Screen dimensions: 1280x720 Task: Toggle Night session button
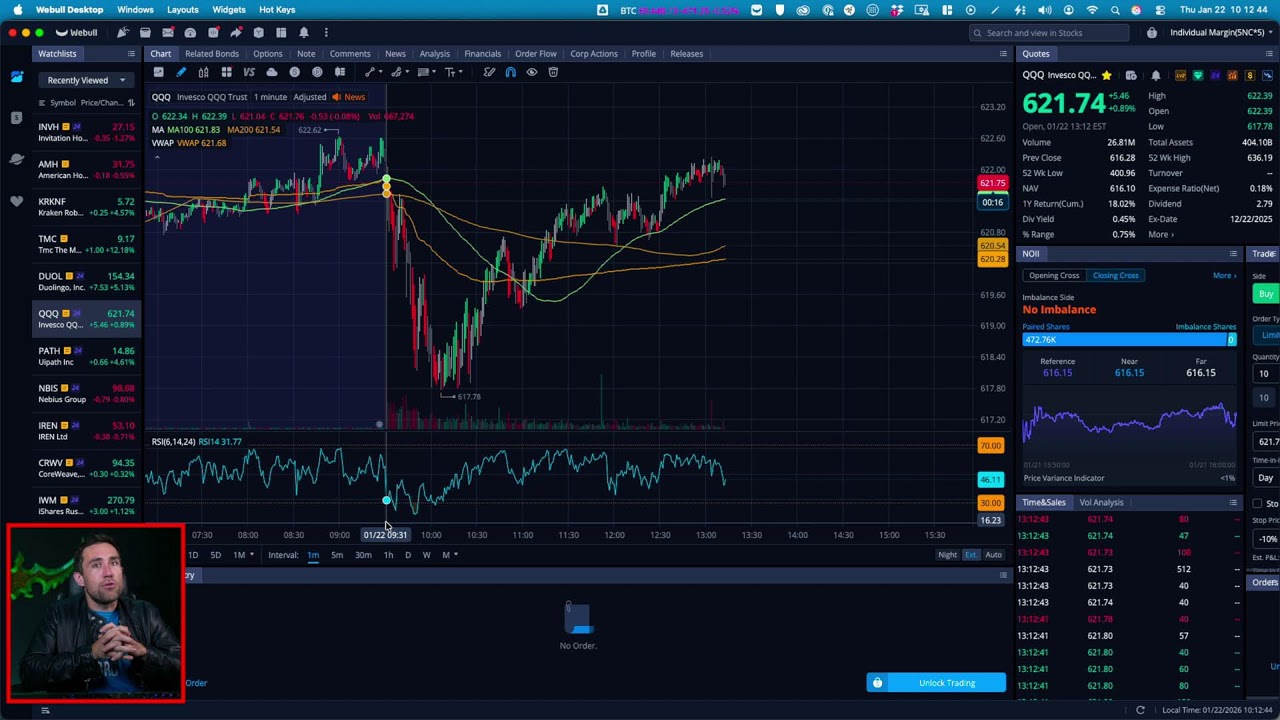point(947,555)
